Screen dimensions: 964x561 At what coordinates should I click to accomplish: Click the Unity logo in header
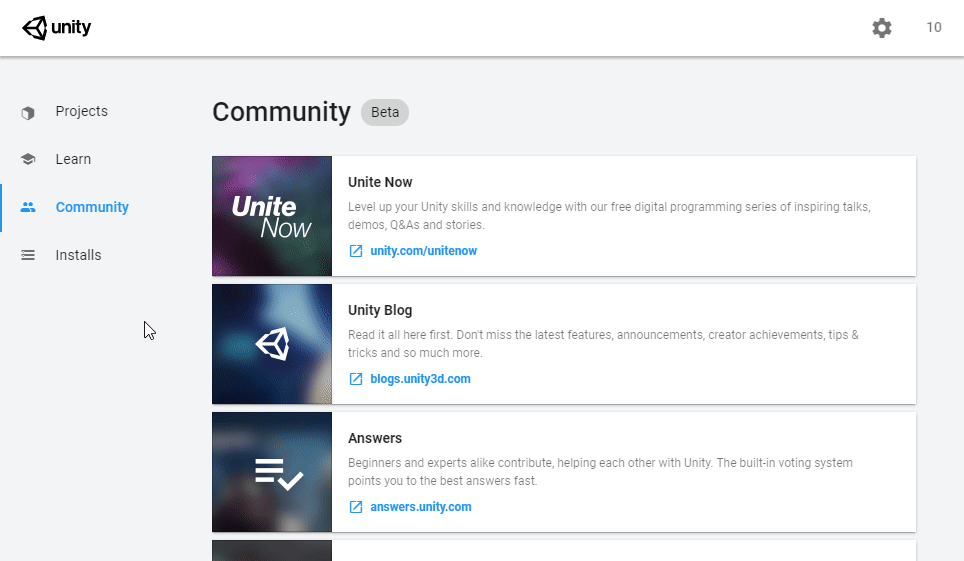coord(57,28)
